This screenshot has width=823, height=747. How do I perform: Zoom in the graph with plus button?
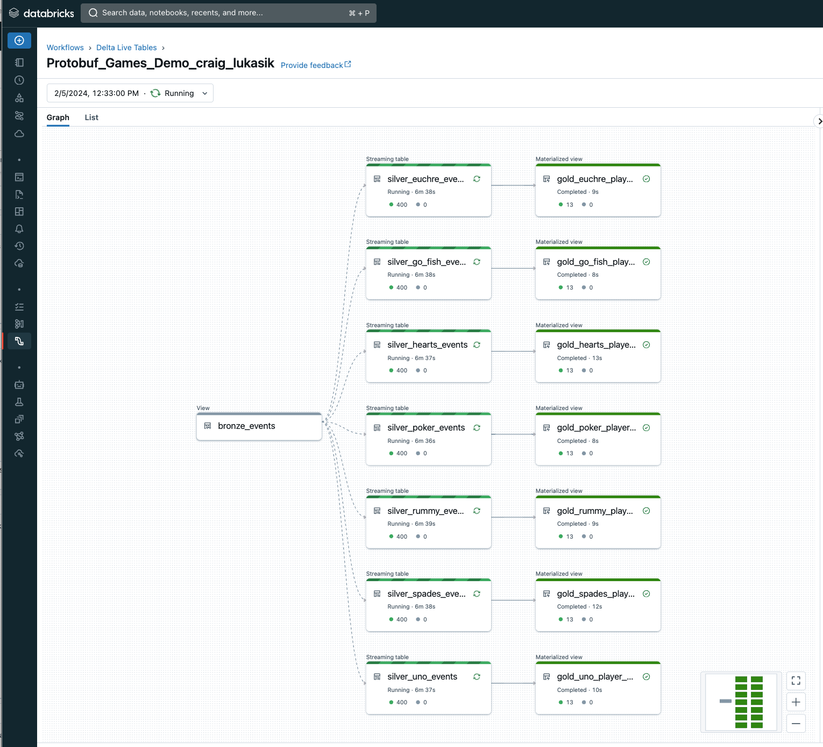[796, 702]
